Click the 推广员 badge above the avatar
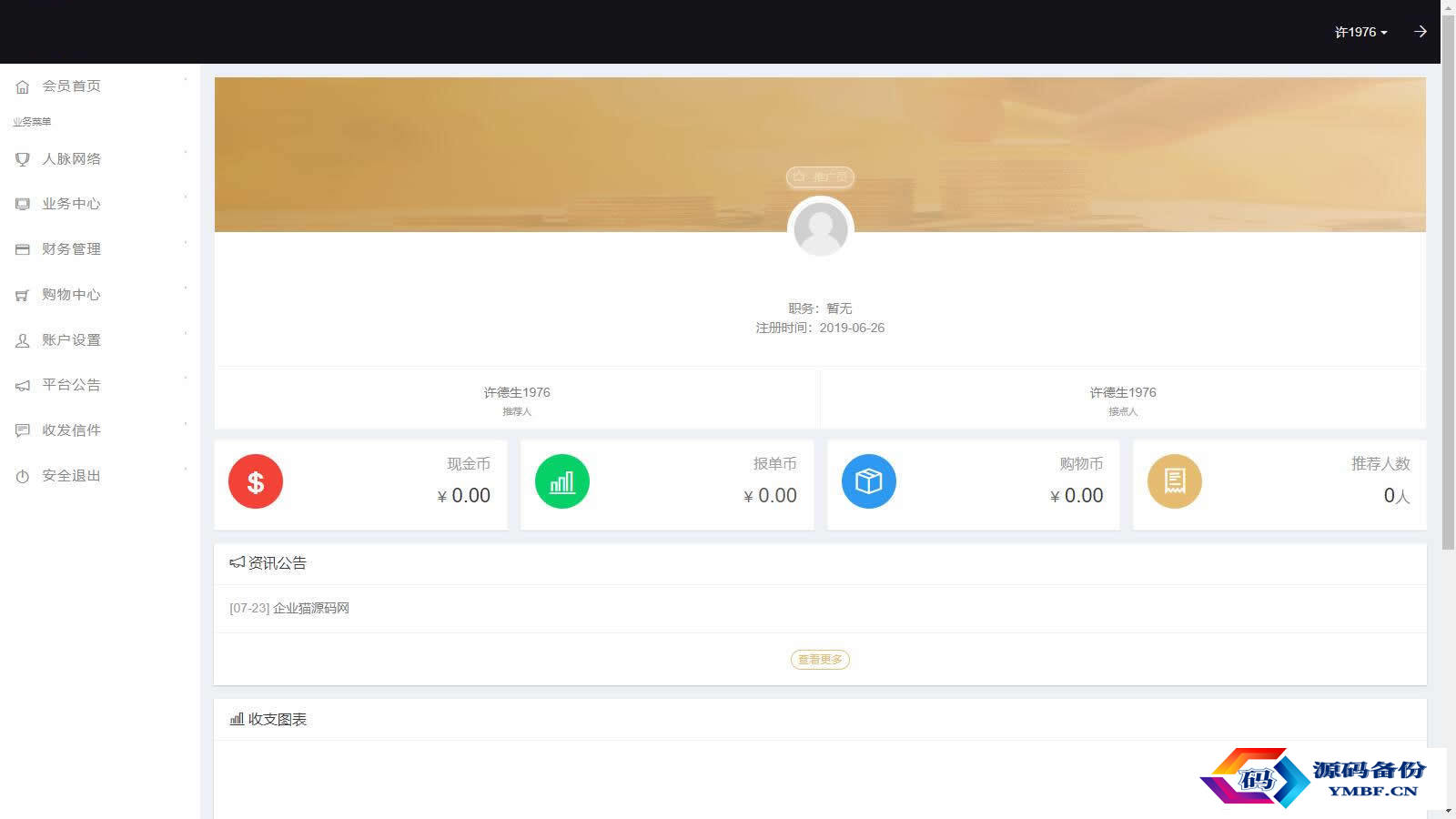1456x819 pixels. [x=820, y=177]
